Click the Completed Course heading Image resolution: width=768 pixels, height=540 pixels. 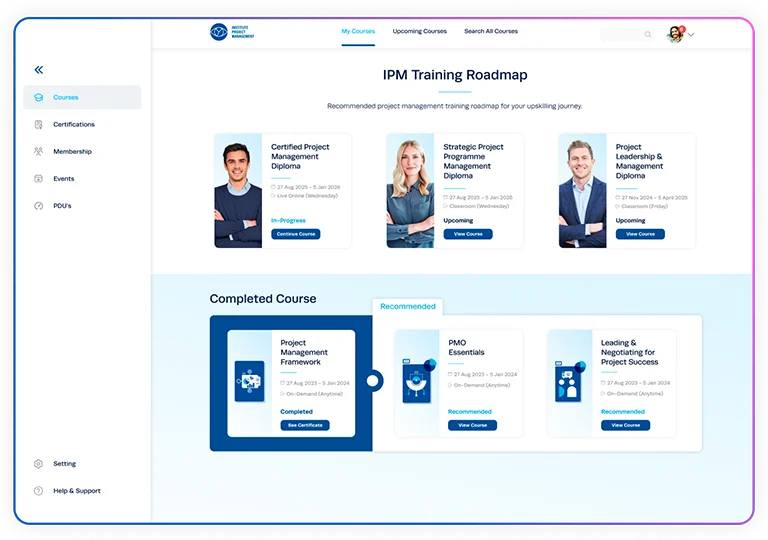263,299
